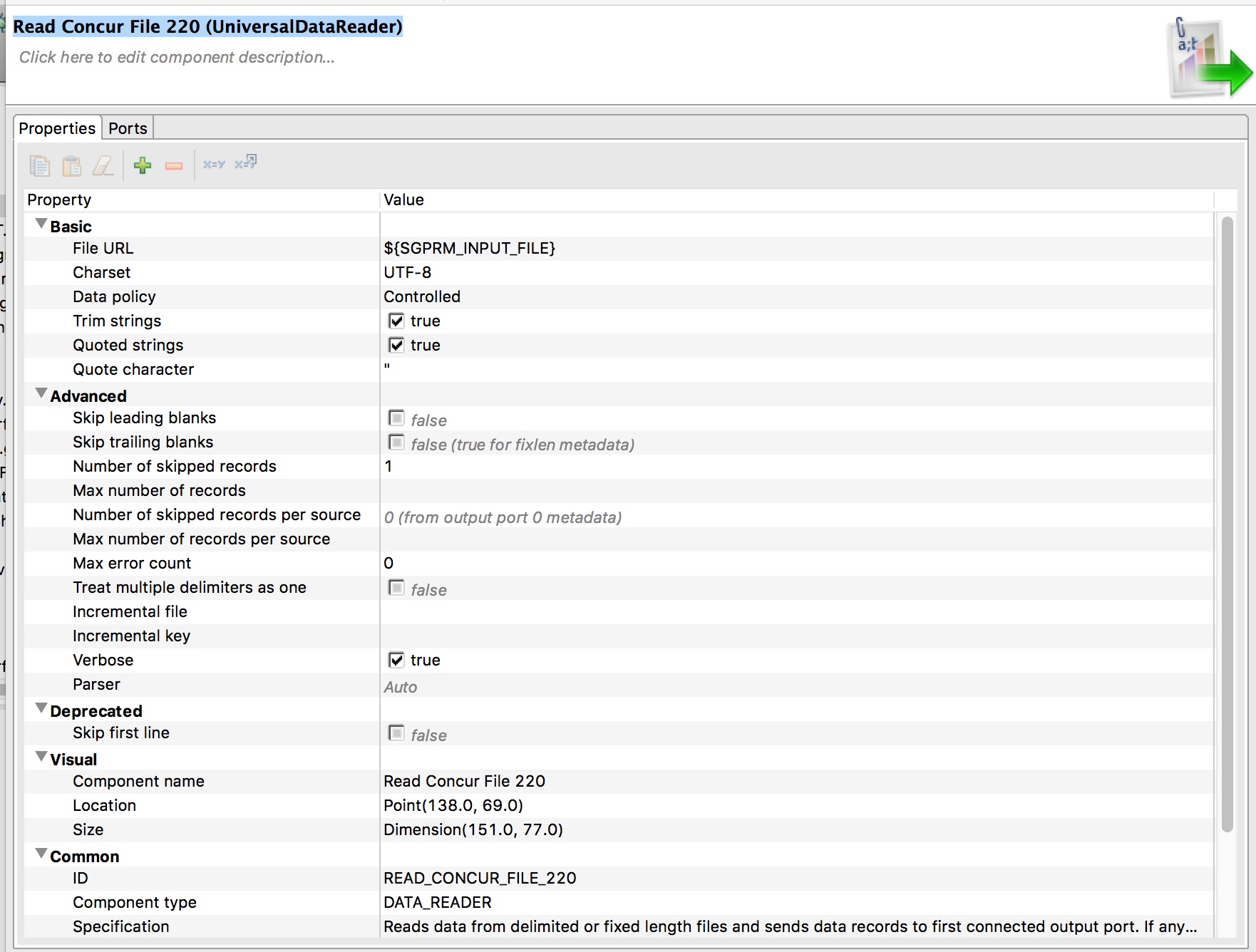This screenshot has width=1256, height=952.
Task: Click the copy properties icon
Action: tap(41, 165)
